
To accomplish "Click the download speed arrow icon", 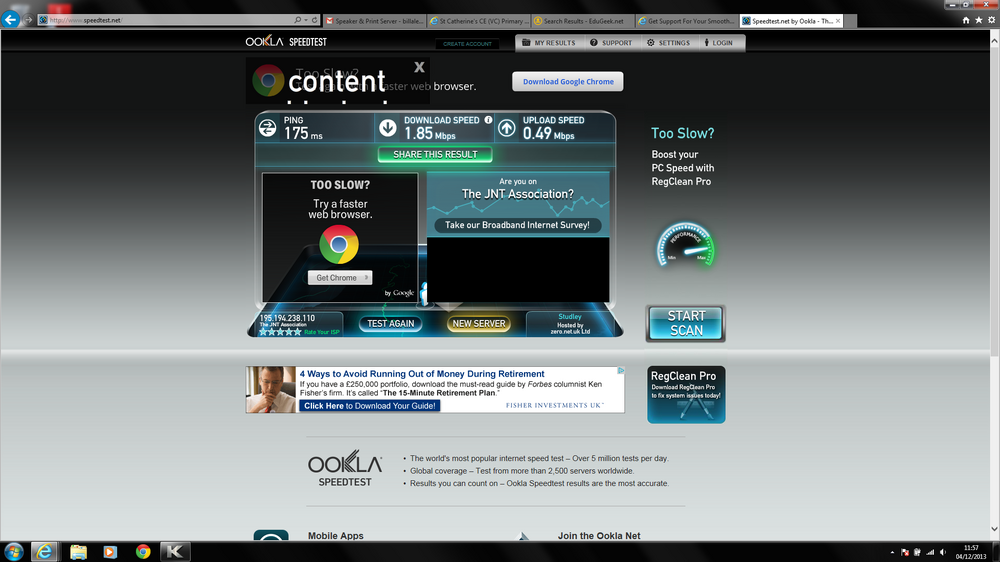I will [x=388, y=128].
